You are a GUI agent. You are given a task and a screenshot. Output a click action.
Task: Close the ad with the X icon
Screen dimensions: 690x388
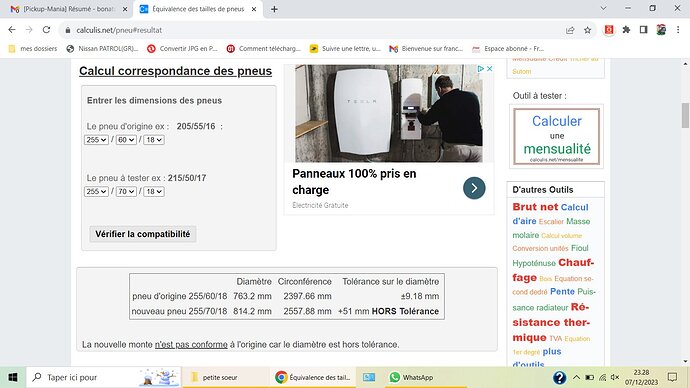[489, 69]
